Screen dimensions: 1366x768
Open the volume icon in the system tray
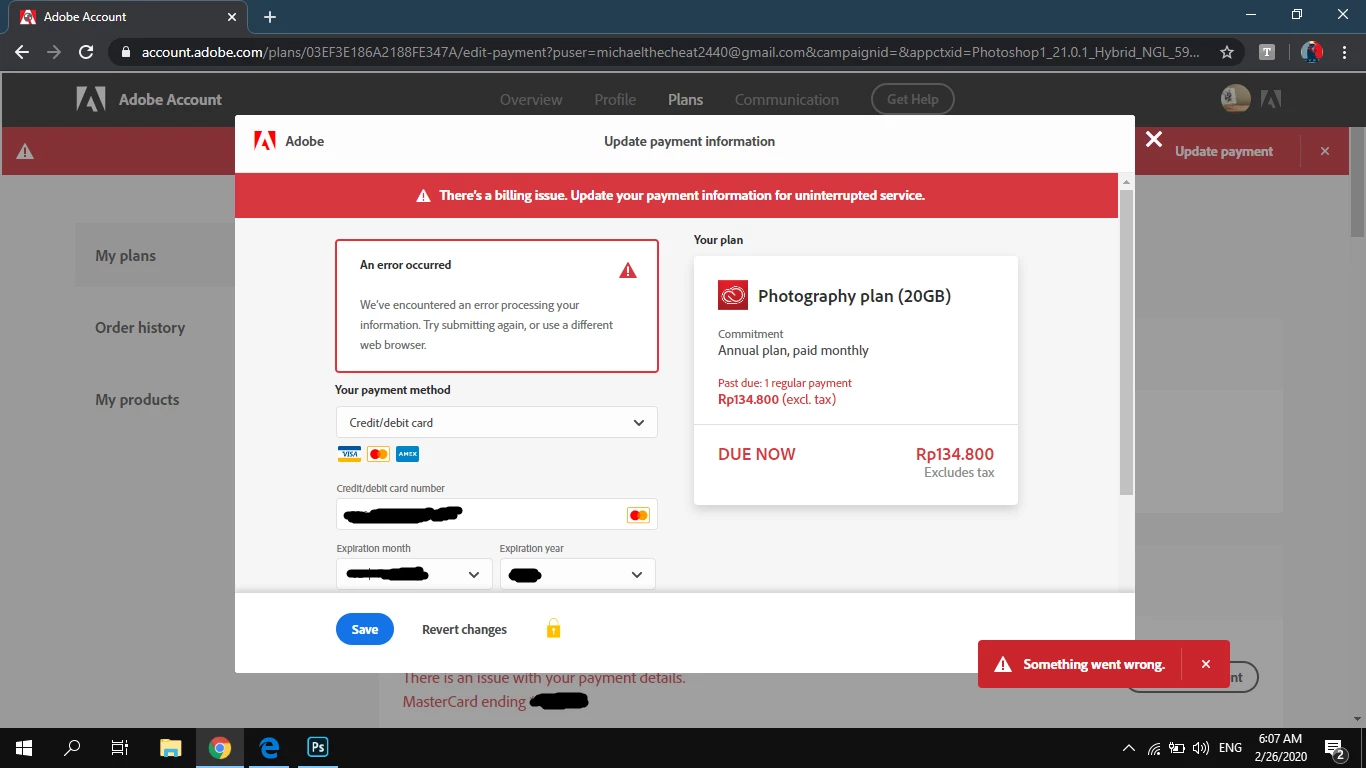1201,748
